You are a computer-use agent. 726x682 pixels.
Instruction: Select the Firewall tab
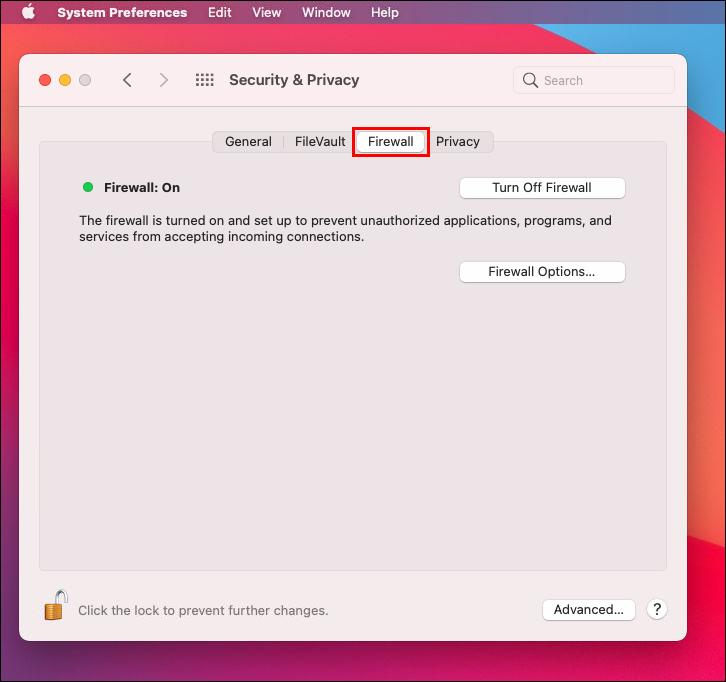pyautogui.click(x=391, y=142)
